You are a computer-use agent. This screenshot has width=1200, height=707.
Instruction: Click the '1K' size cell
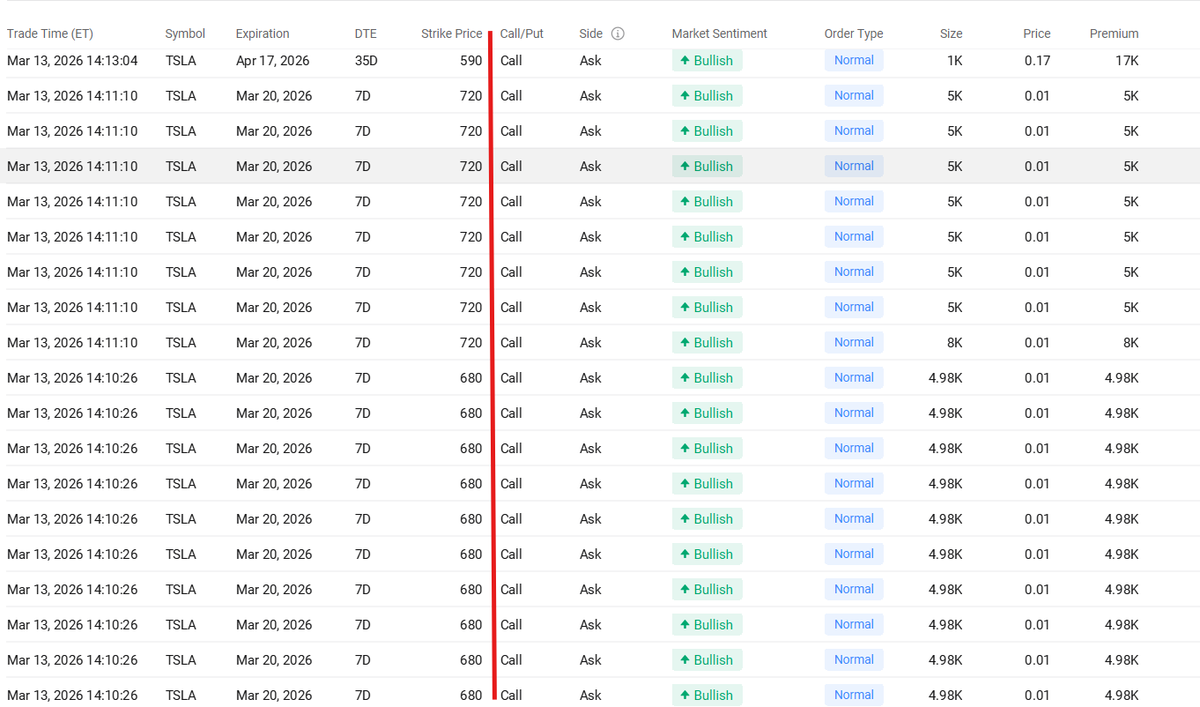(x=955, y=60)
